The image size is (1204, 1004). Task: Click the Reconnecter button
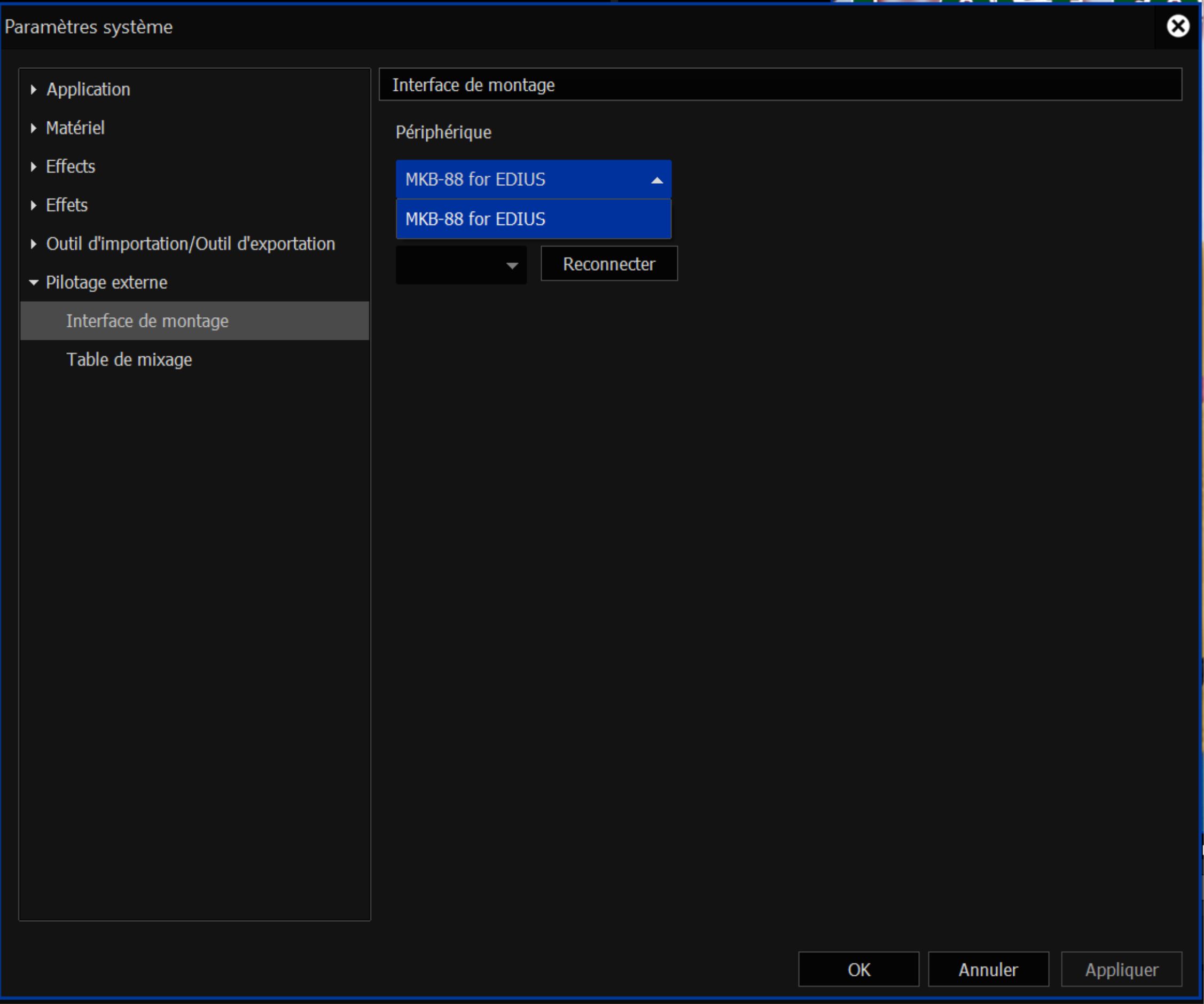(609, 264)
